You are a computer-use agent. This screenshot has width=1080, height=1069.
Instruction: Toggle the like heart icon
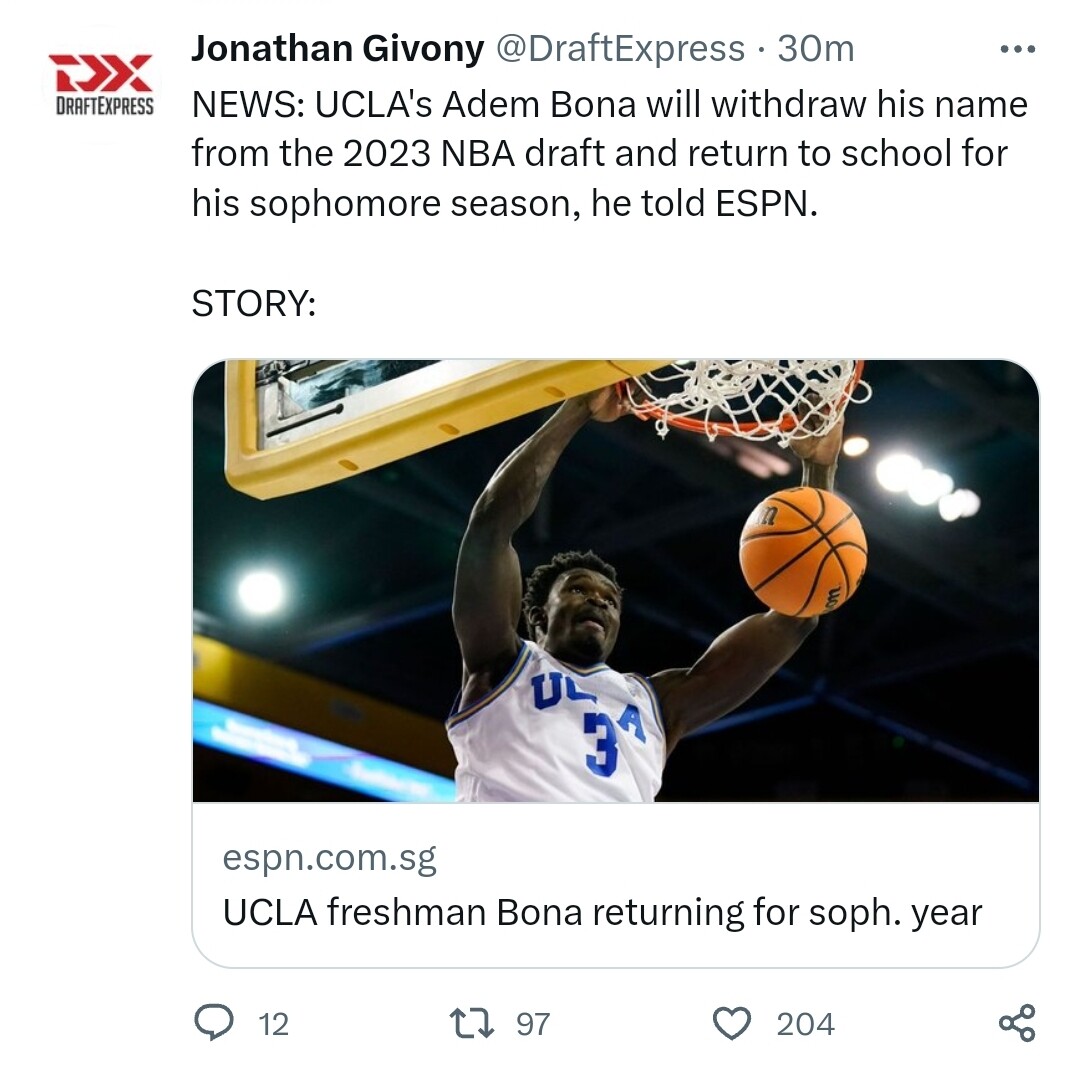pos(731,1023)
